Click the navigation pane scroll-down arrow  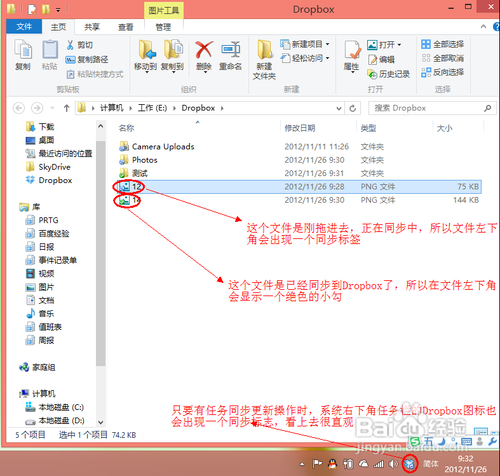101,422
